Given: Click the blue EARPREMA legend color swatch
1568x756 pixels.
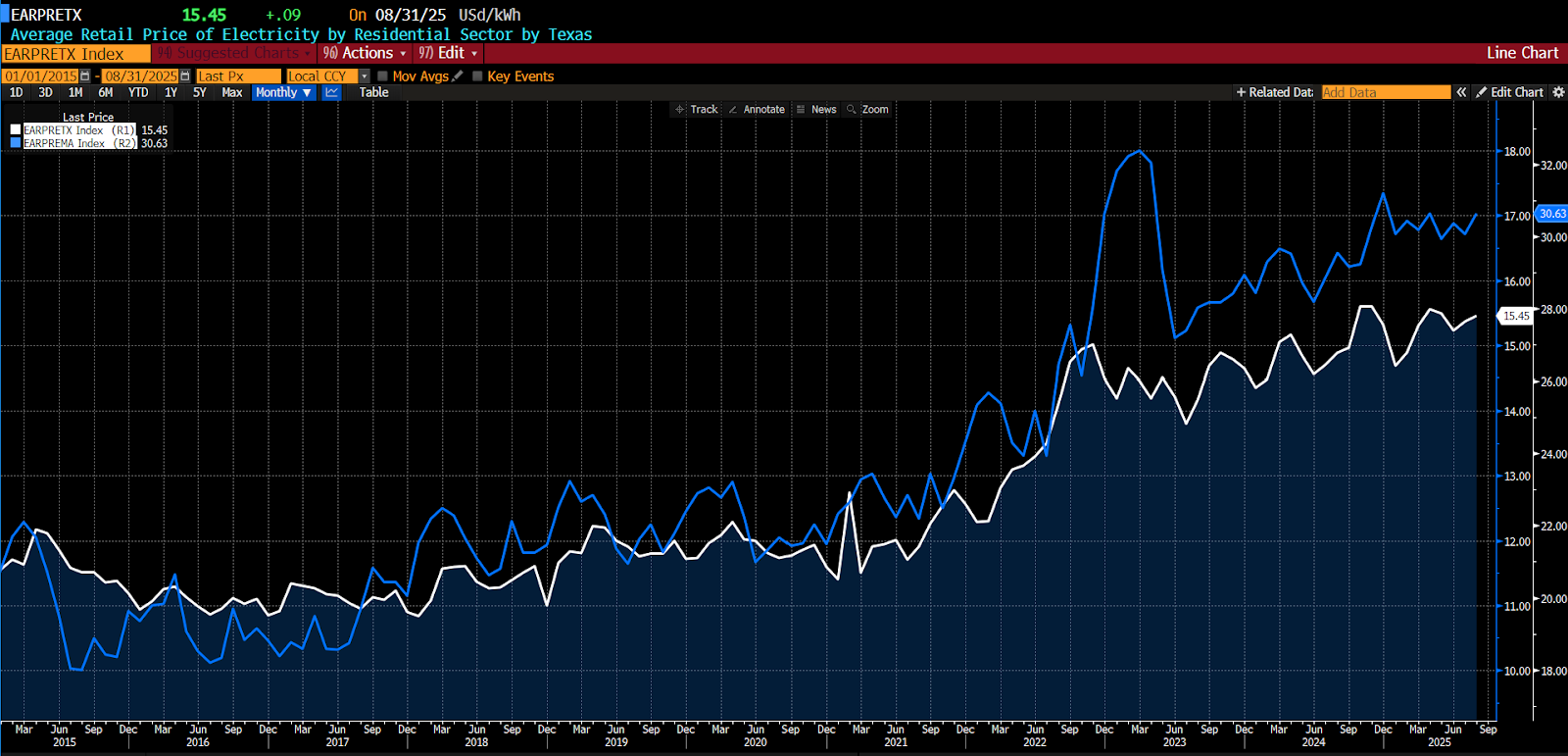Looking at the screenshot, I should [x=16, y=143].
